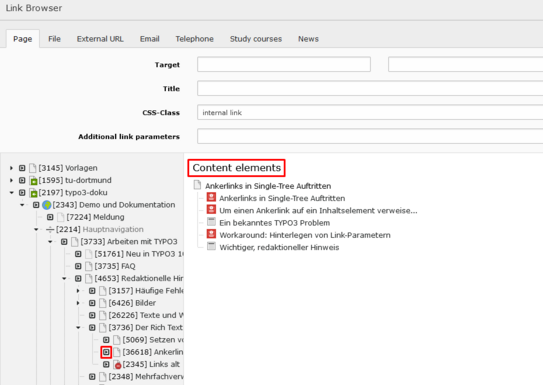Focus the Title input field

370,88
